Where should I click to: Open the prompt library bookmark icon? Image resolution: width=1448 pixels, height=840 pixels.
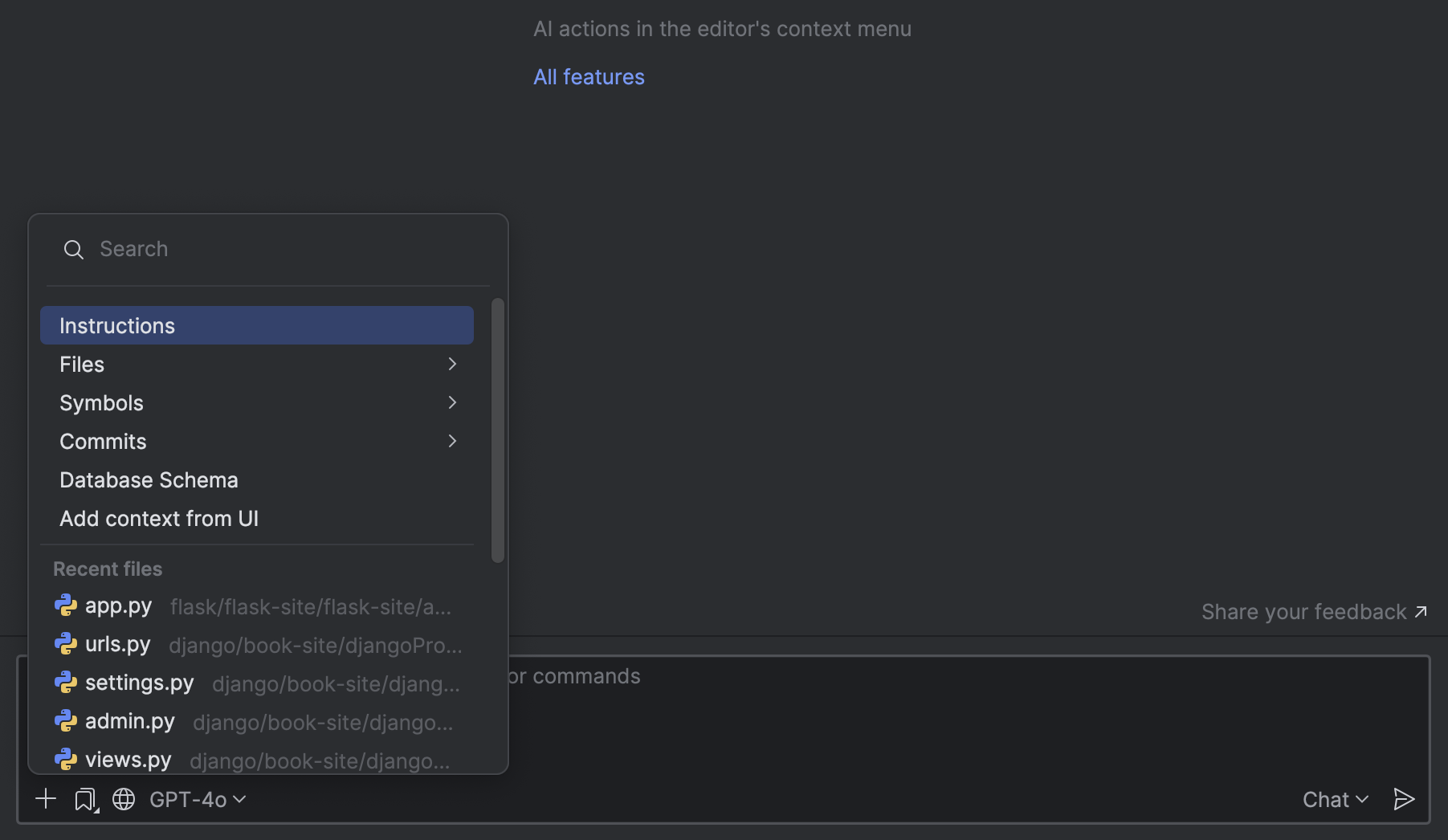[85, 799]
